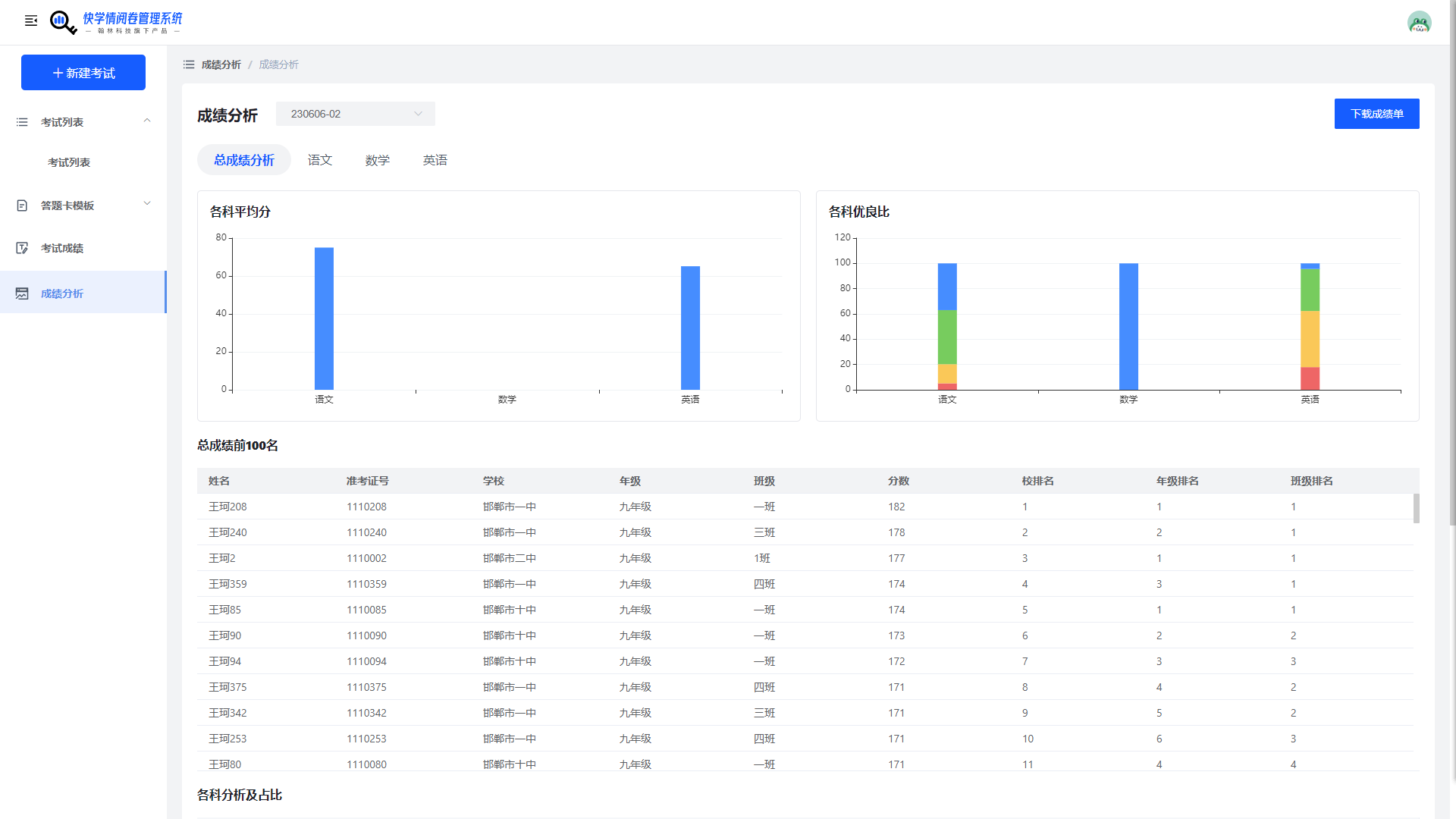Click the 下载成绩单 button
Viewport: 1456px width, 819px height.
pyautogui.click(x=1376, y=114)
